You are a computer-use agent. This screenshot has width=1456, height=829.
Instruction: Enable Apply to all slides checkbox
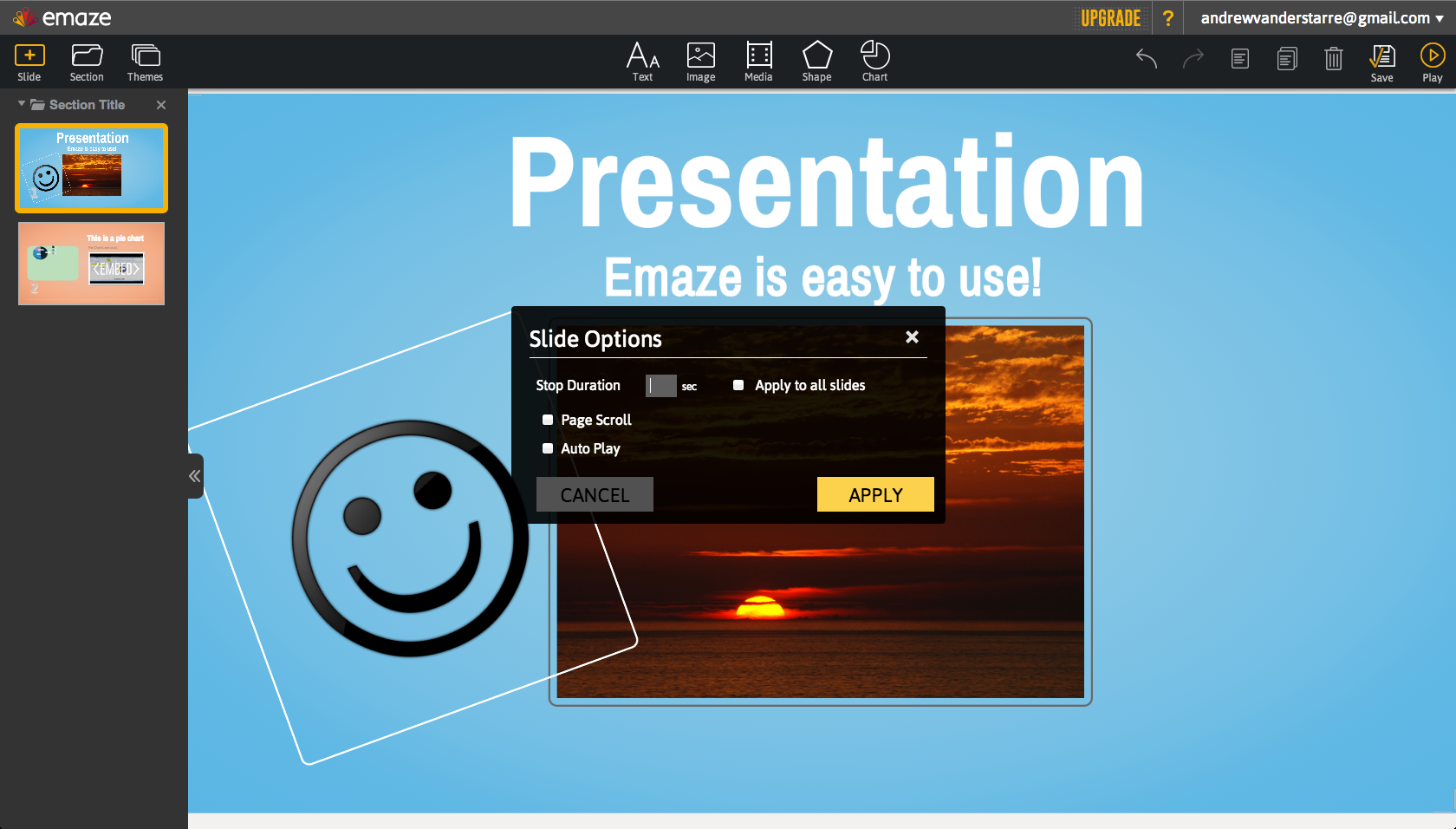[738, 385]
